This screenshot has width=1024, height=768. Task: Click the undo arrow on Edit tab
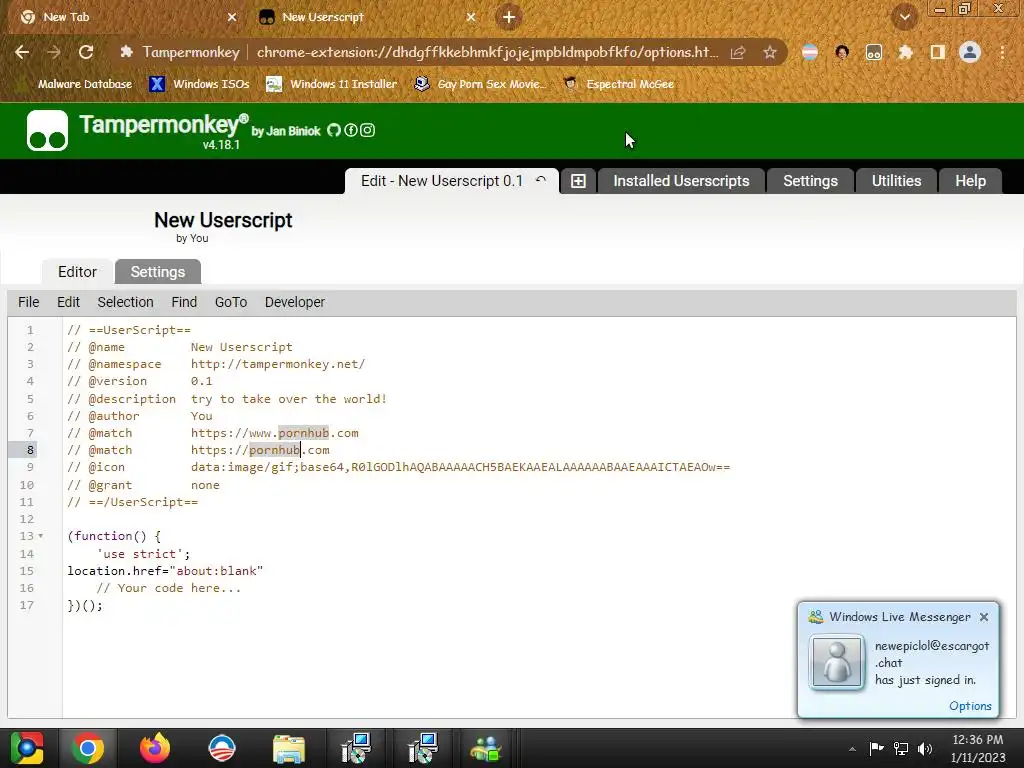[x=541, y=180]
